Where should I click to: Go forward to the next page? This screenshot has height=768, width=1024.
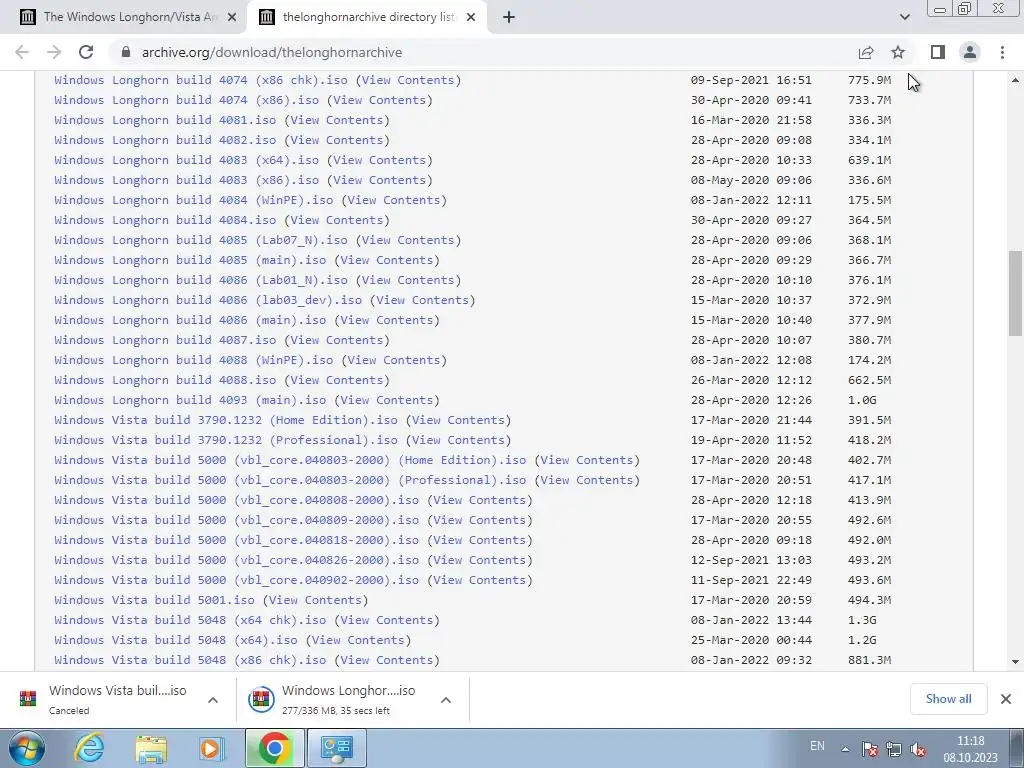coord(54,52)
